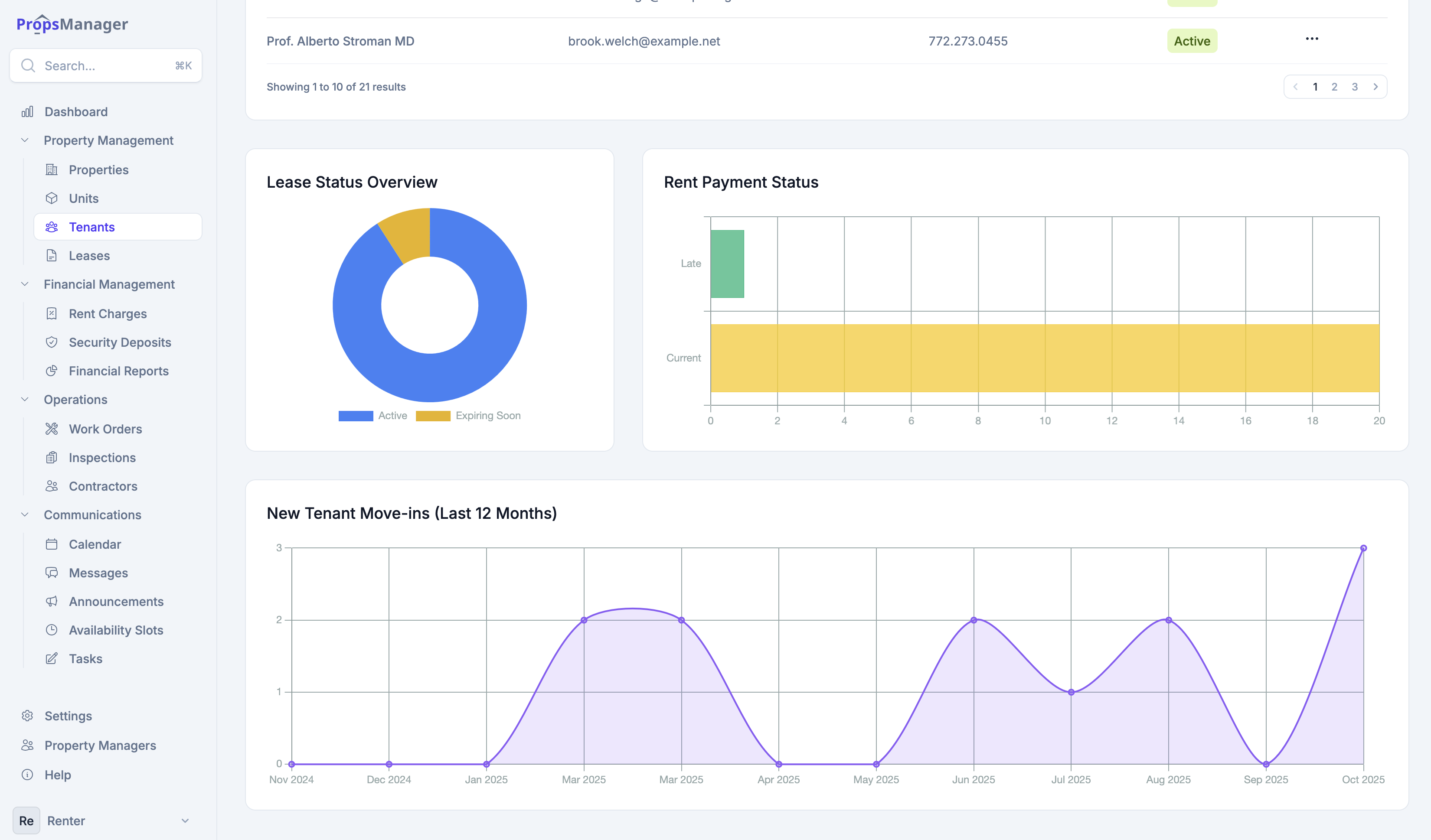Click the Work Orders tools icon

[x=52, y=429]
